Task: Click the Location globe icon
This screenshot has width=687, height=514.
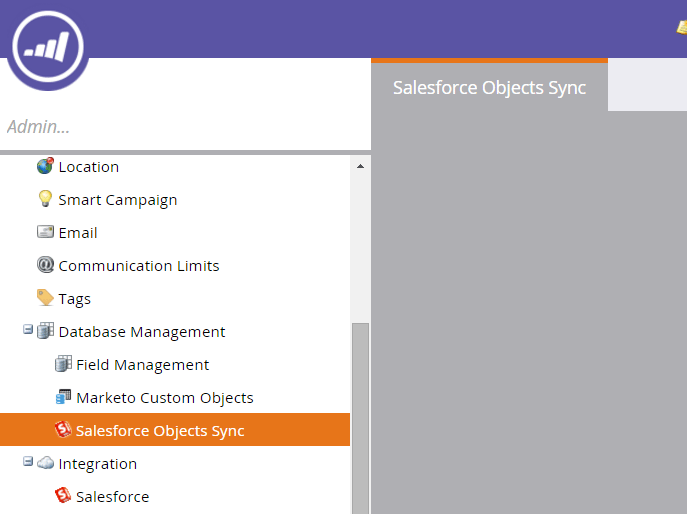Action: 45,166
